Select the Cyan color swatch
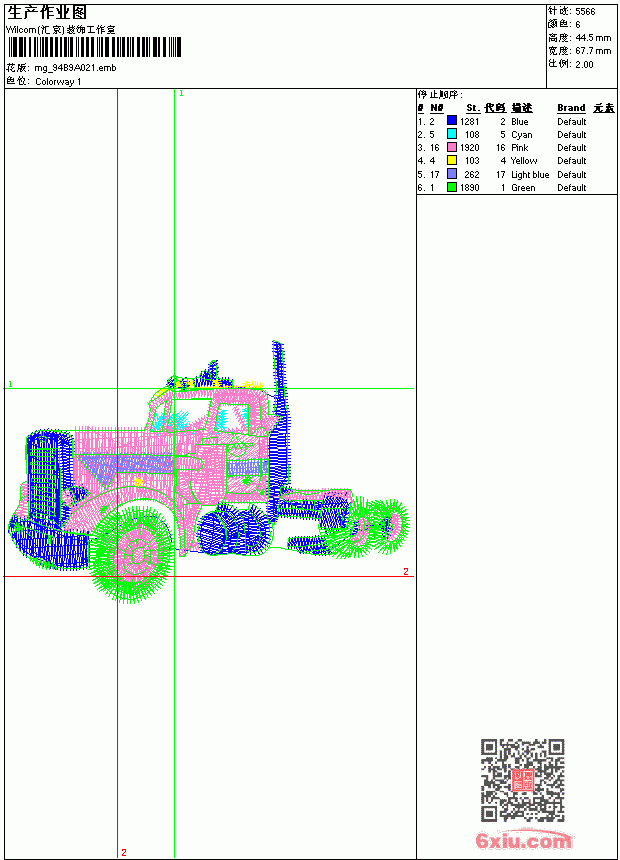620x860 pixels. 452,134
